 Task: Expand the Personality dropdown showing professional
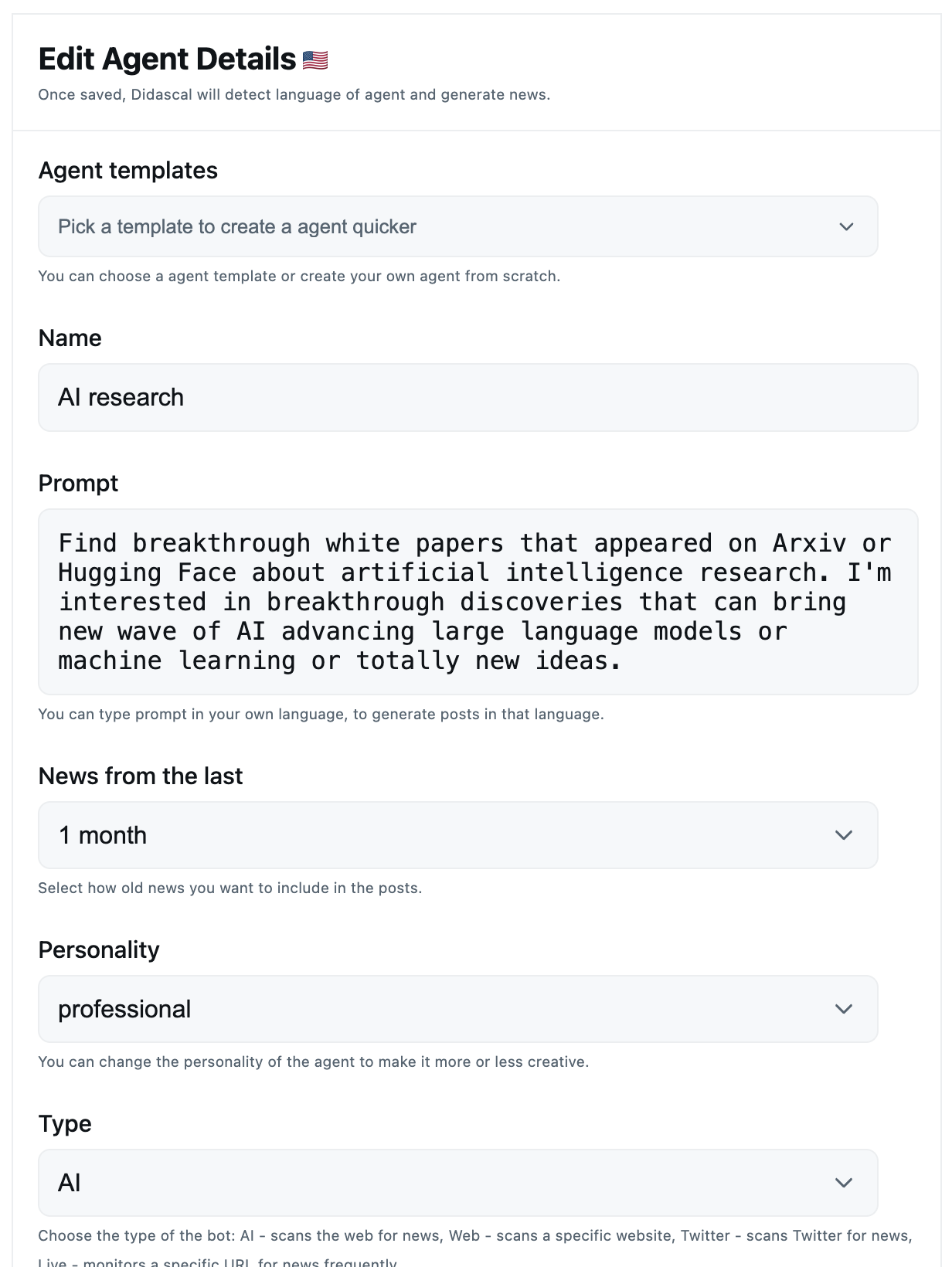pos(458,1009)
